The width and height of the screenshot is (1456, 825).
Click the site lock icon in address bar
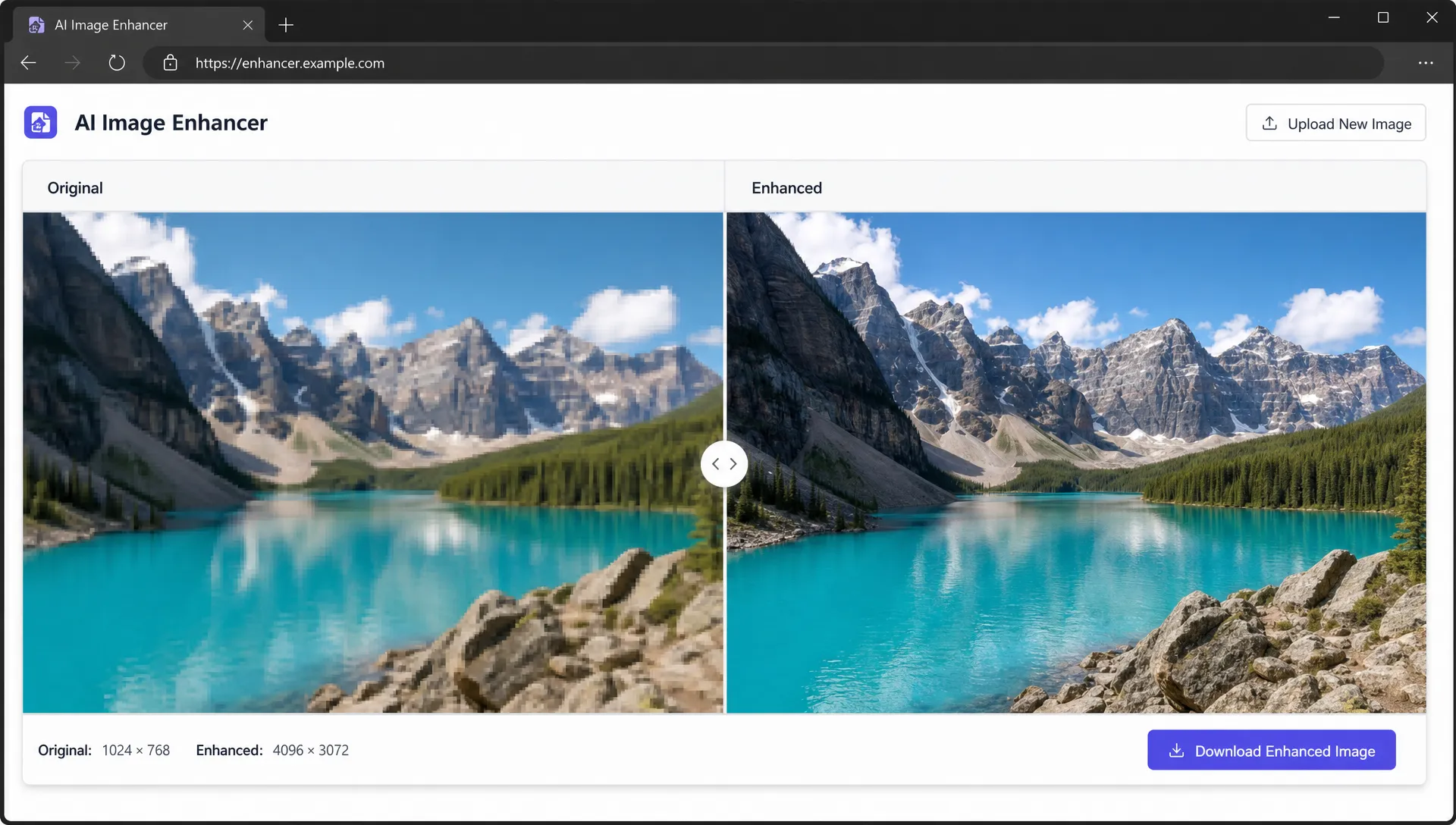coord(171,63)
